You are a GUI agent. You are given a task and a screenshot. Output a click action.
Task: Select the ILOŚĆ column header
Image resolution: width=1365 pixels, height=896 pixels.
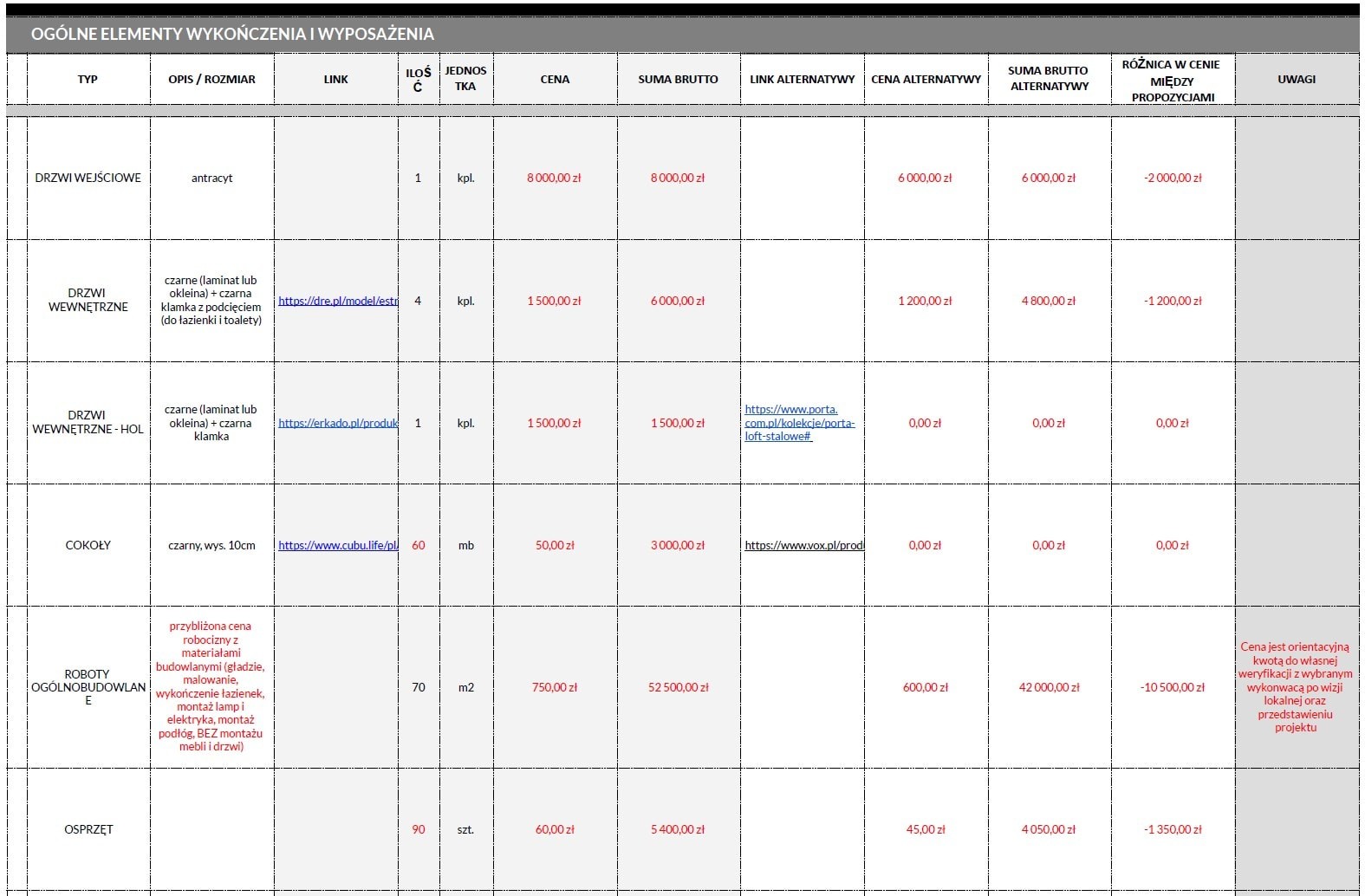tap(419, 79)
